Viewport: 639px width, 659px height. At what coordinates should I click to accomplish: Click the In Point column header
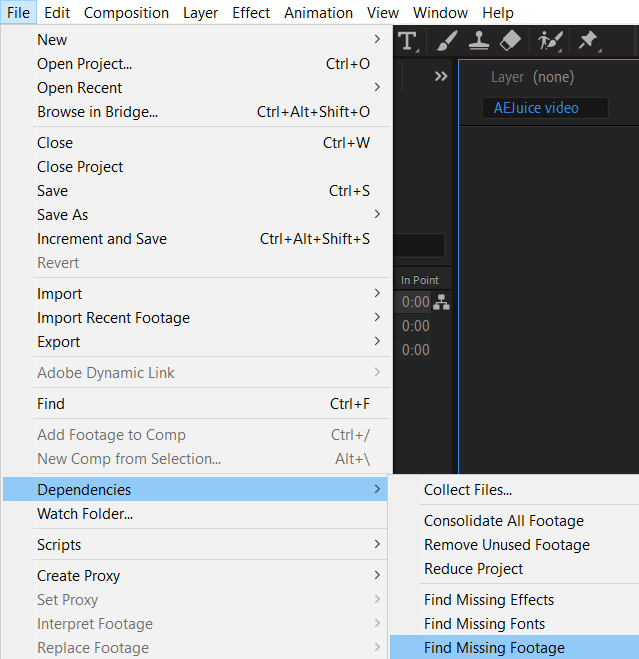420,280
